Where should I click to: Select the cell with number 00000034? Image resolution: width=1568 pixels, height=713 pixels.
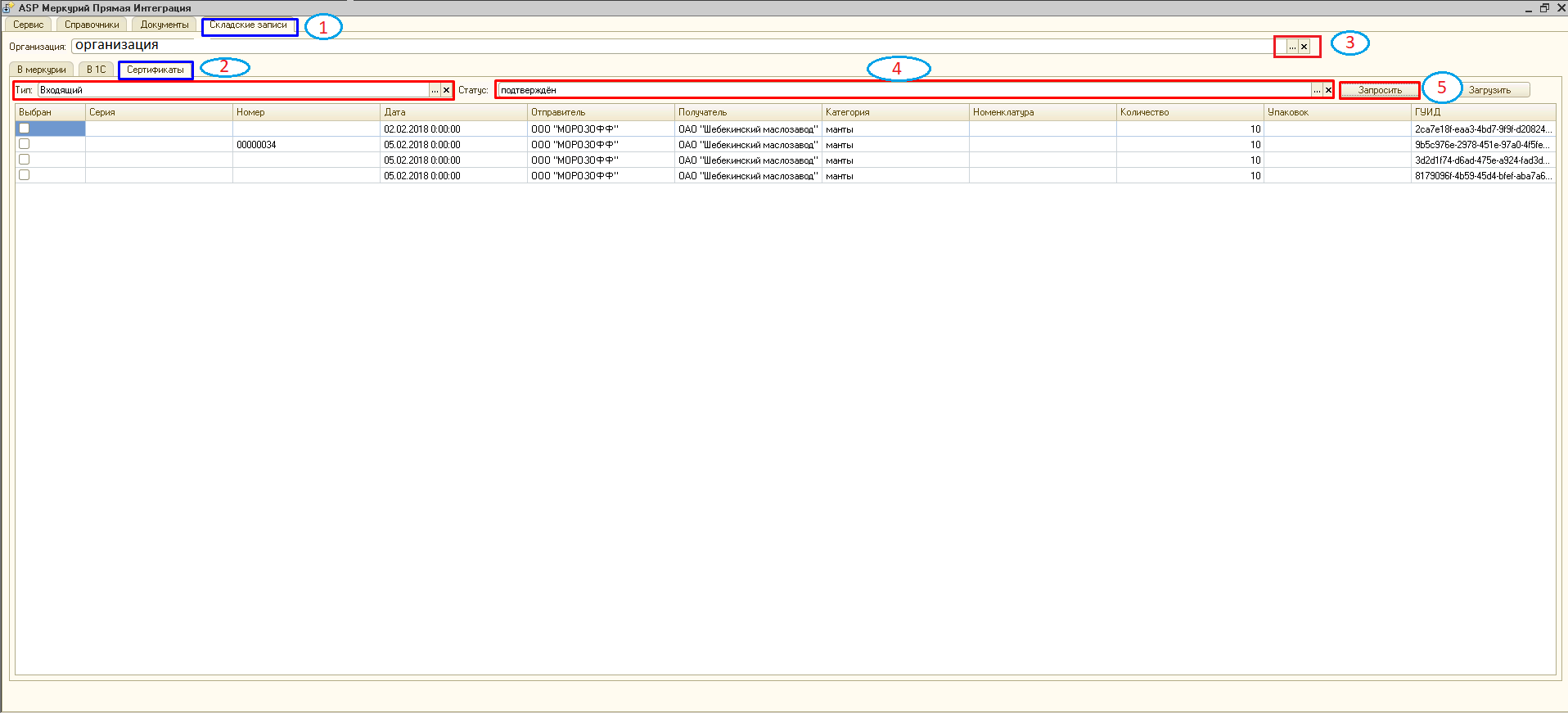307,145
